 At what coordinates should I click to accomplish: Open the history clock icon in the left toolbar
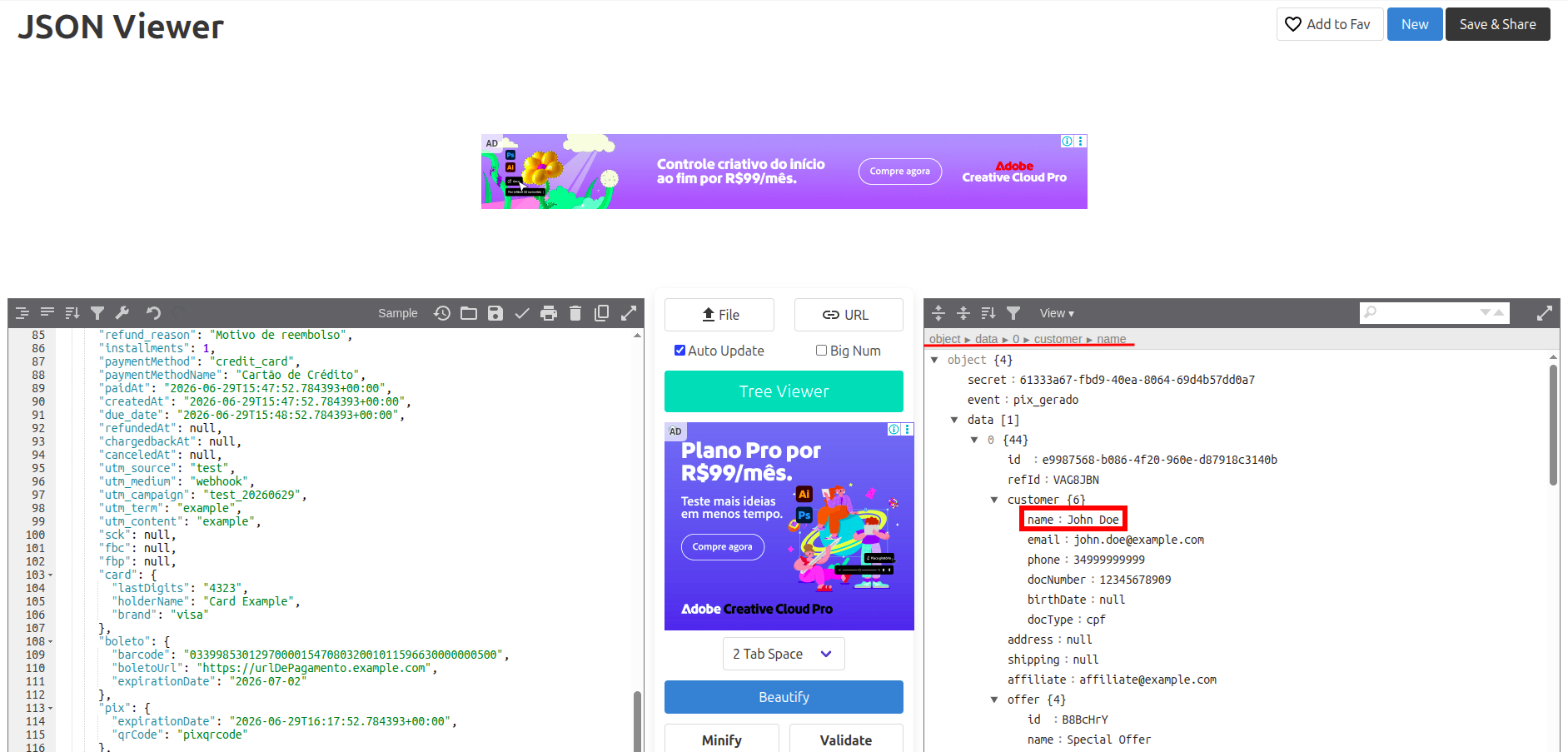pos(442,313)
